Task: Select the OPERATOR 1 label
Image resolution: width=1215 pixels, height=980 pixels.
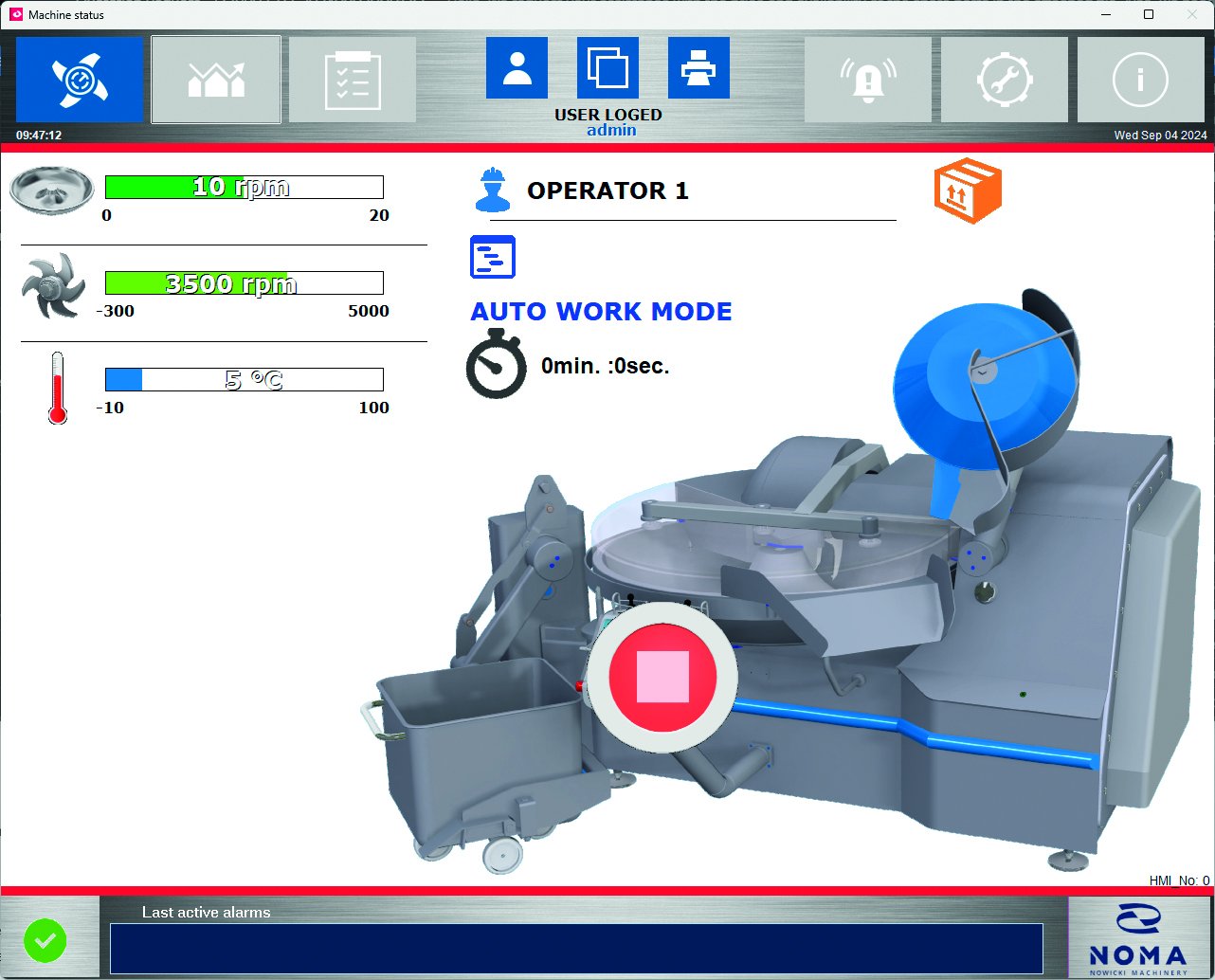Action: pos(607,191)
